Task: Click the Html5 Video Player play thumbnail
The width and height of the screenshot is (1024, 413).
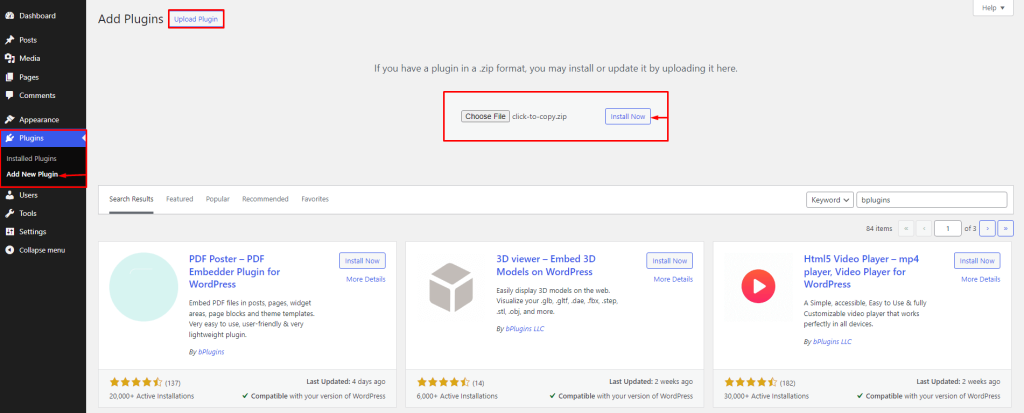Action: coord(758,286)
